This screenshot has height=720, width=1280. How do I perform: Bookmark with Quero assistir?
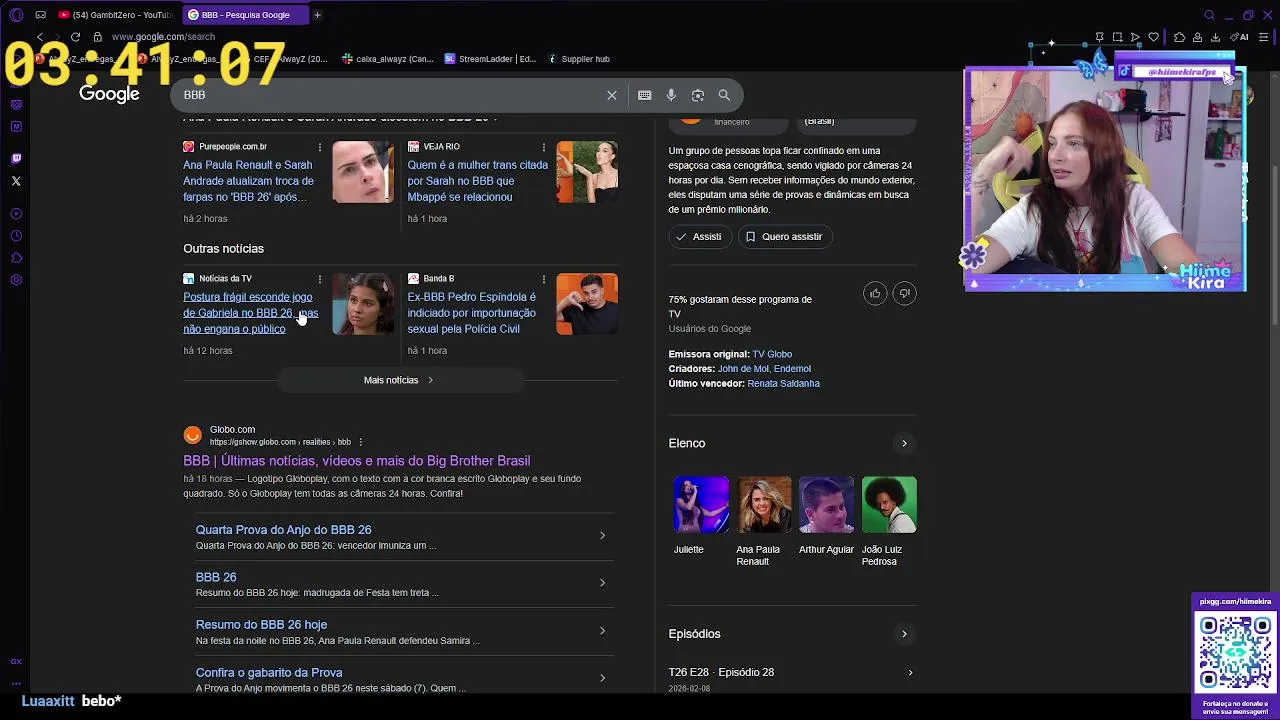(784, 237)
